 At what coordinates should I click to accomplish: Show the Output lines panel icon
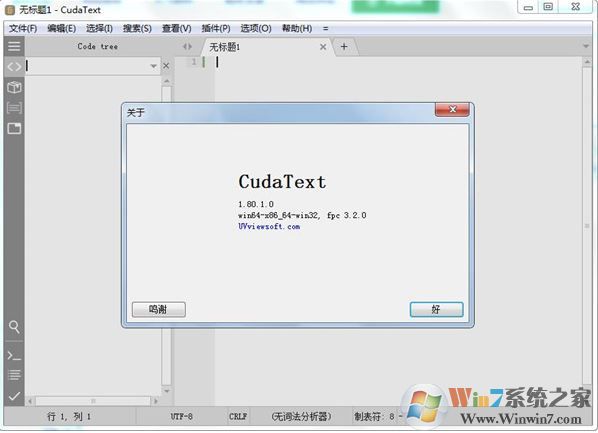tap(14, 375)
